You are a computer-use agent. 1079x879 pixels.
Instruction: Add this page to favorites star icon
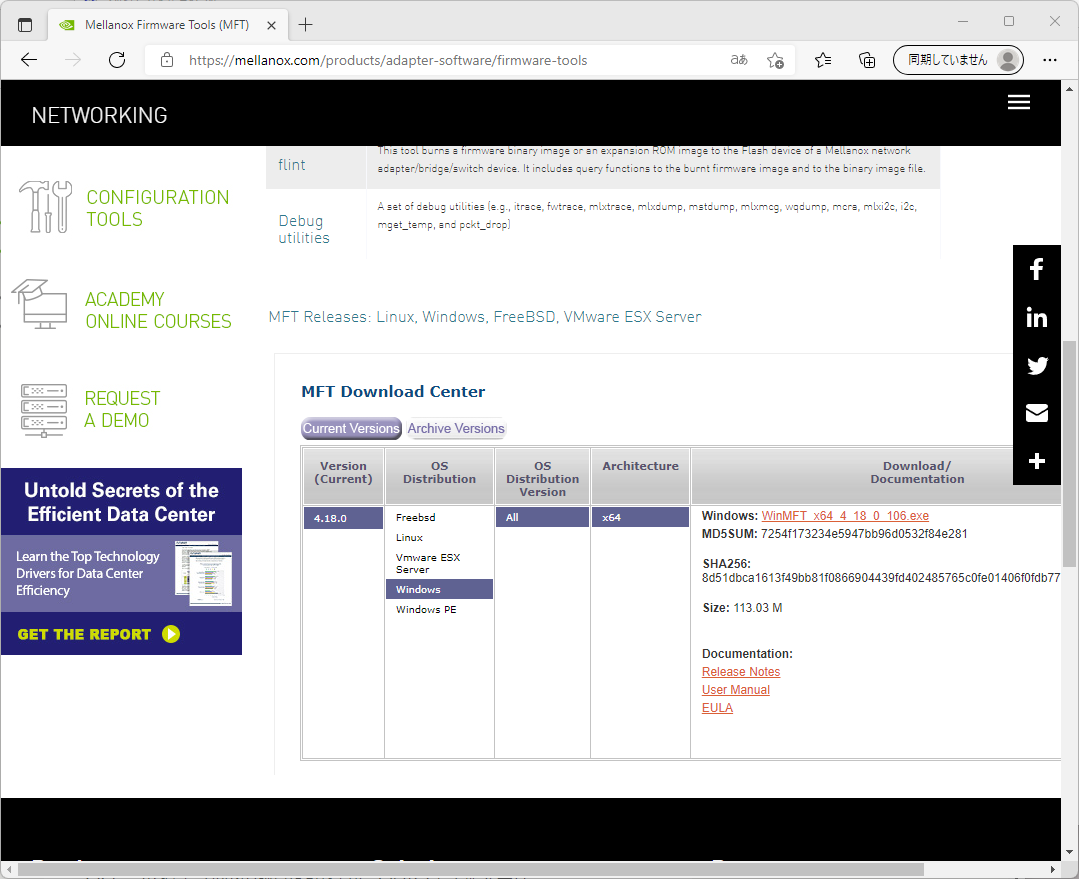point(776,61)
